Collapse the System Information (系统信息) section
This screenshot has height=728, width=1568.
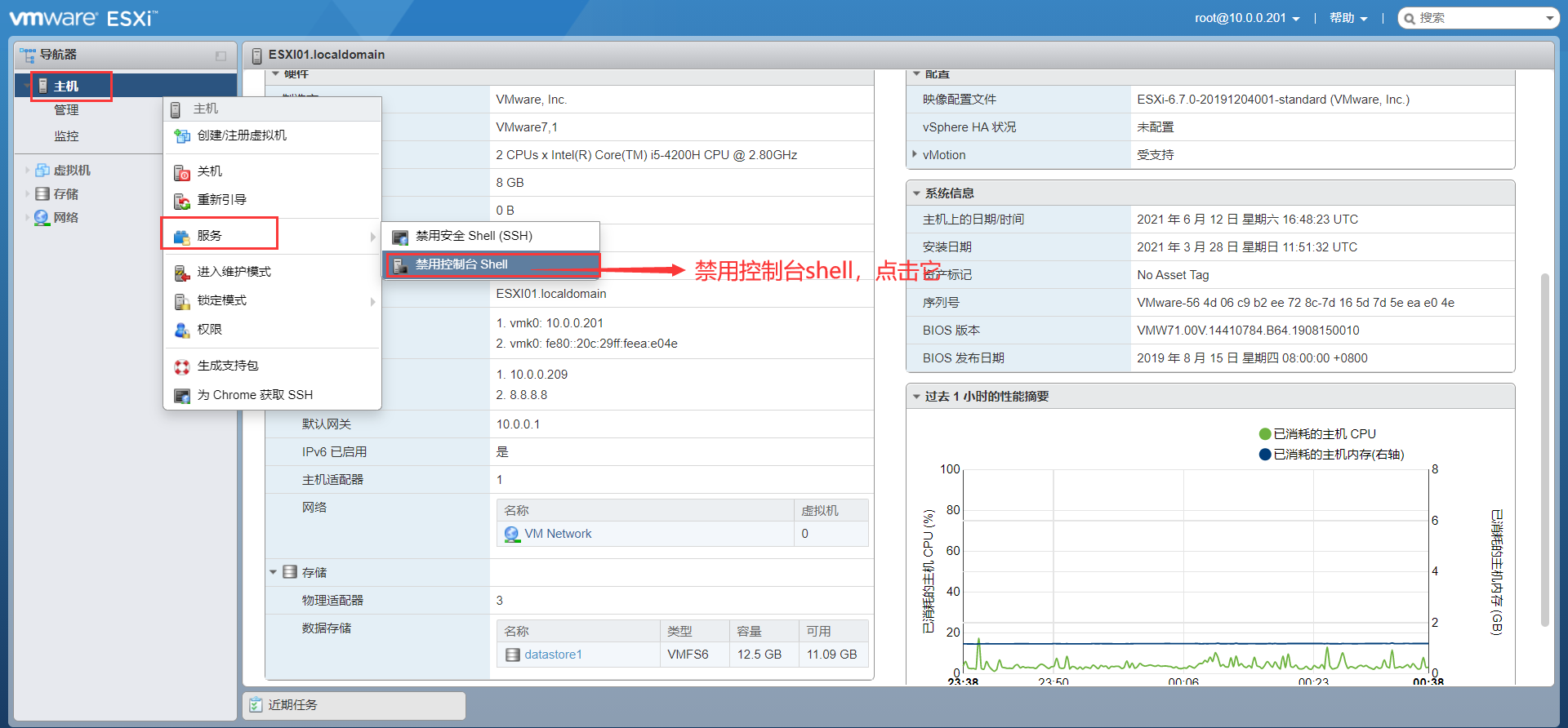(916, 193)
